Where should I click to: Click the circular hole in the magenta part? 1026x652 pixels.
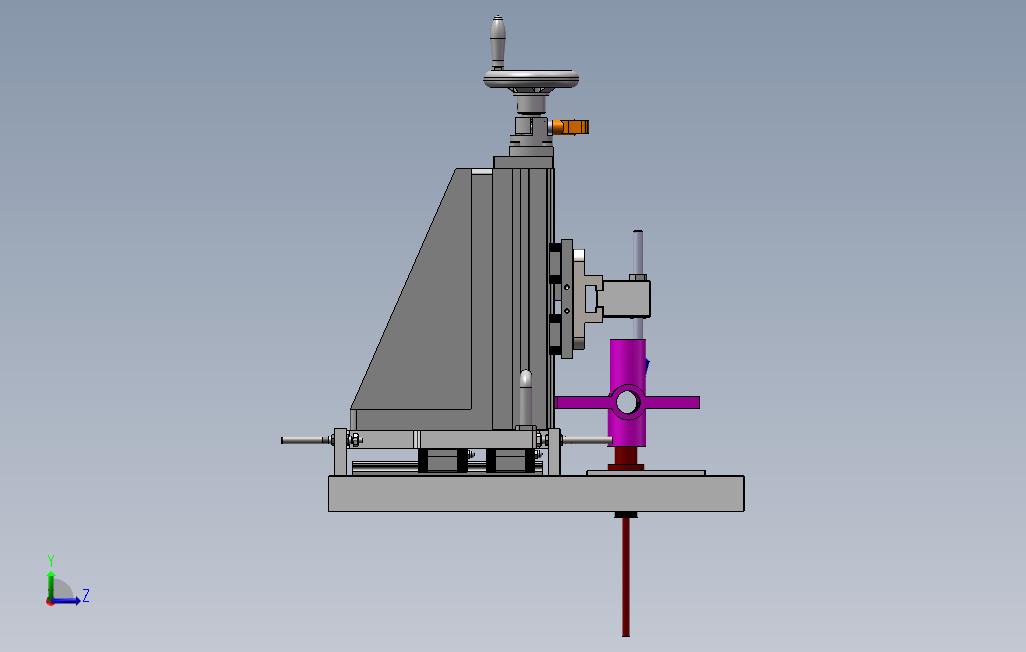[627, 402]
